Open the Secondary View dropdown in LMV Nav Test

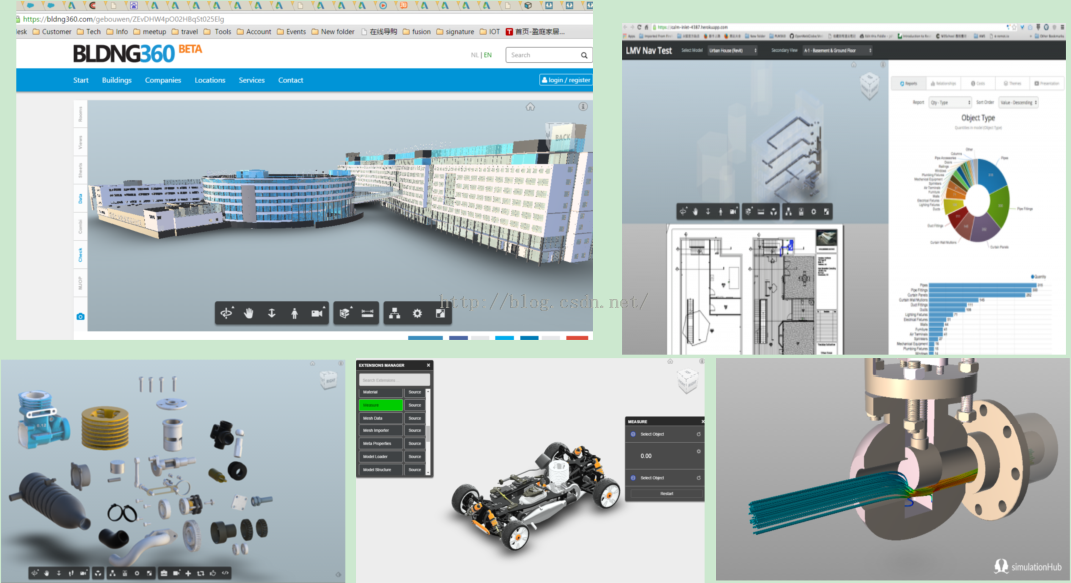pos(837,51)
